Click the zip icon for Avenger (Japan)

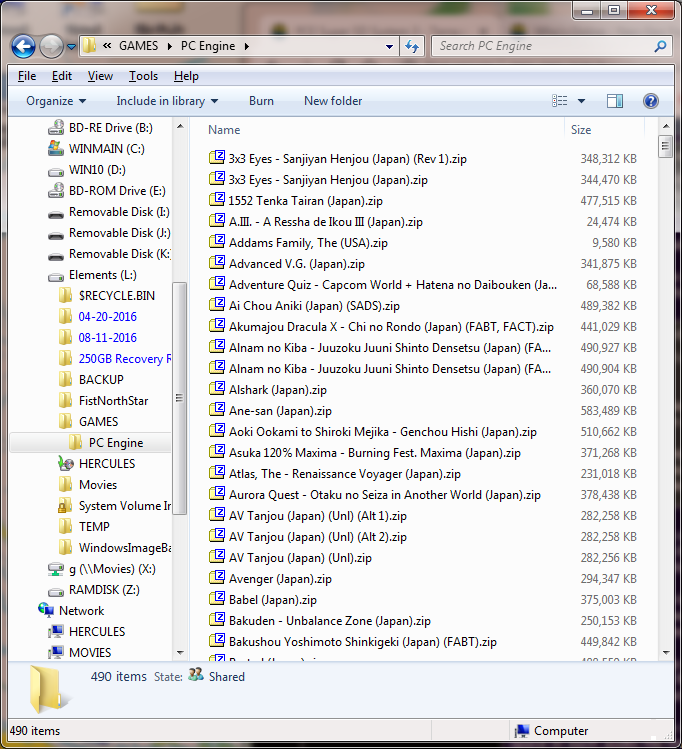(x=216, y=578)
